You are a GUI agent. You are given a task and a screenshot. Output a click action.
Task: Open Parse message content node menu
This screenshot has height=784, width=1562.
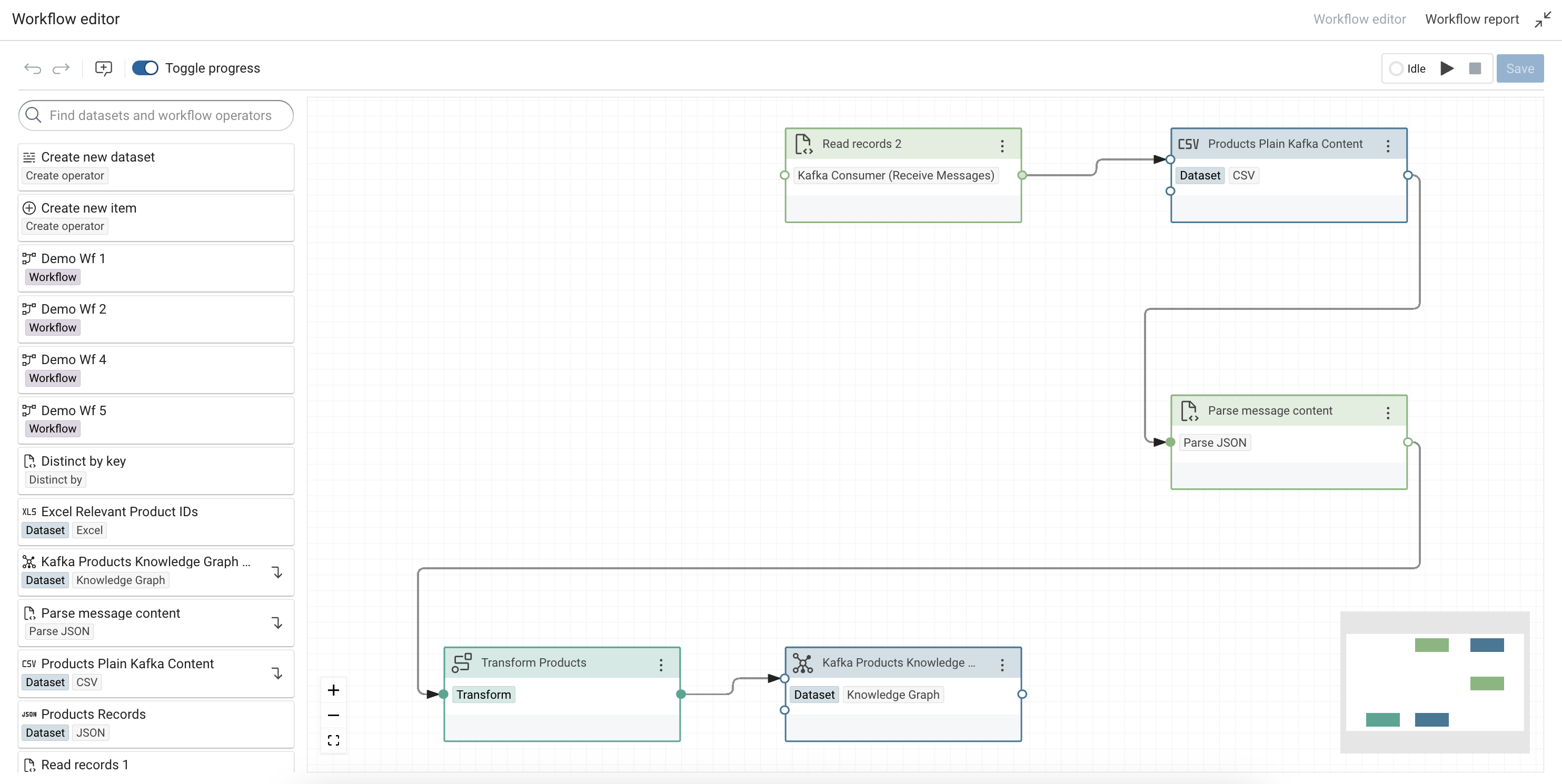click(1388, 413)
